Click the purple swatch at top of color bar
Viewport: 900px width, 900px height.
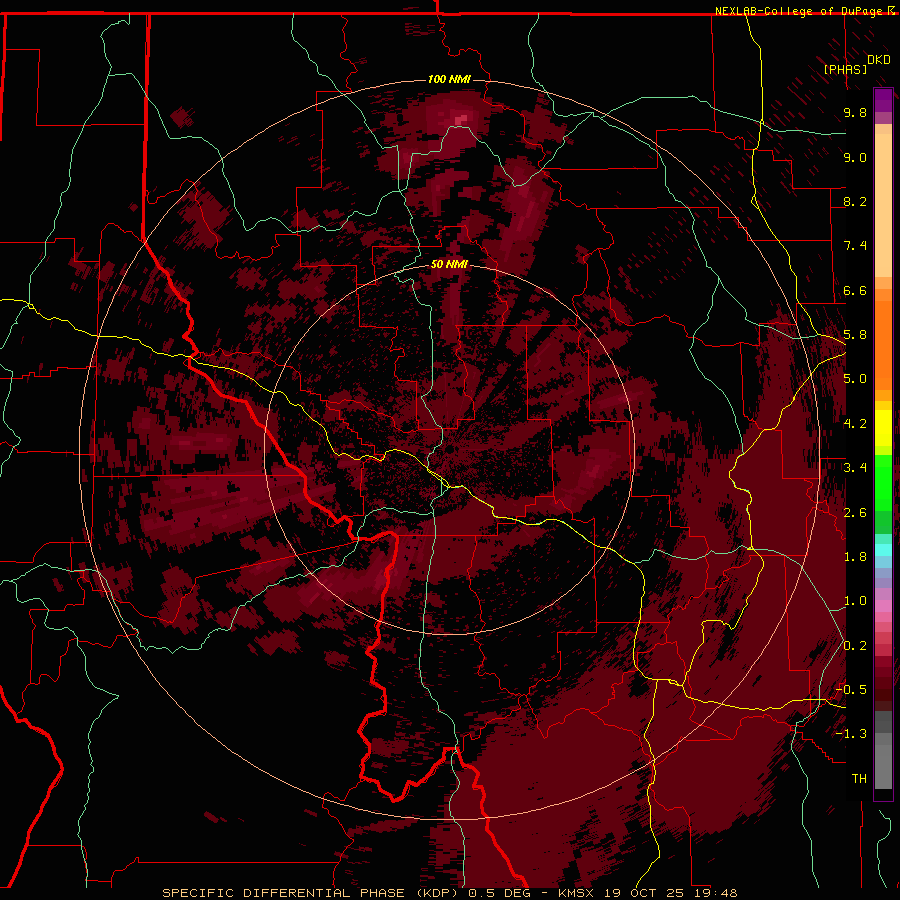883,100
